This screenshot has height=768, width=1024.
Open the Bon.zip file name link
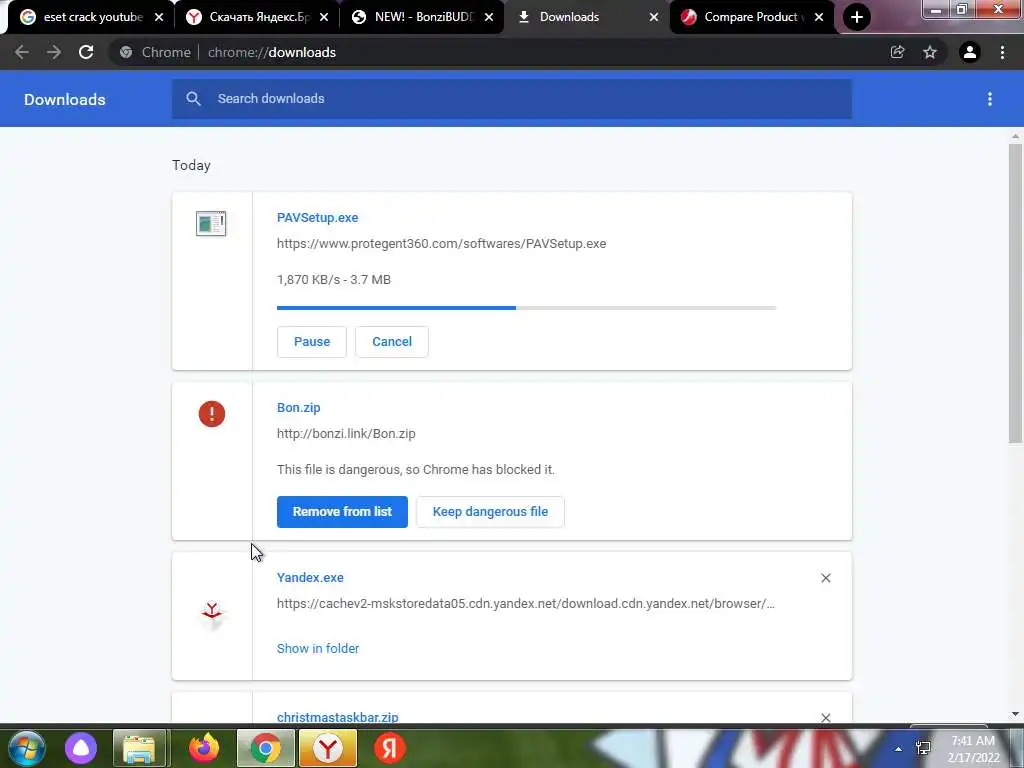pos(298,408)
